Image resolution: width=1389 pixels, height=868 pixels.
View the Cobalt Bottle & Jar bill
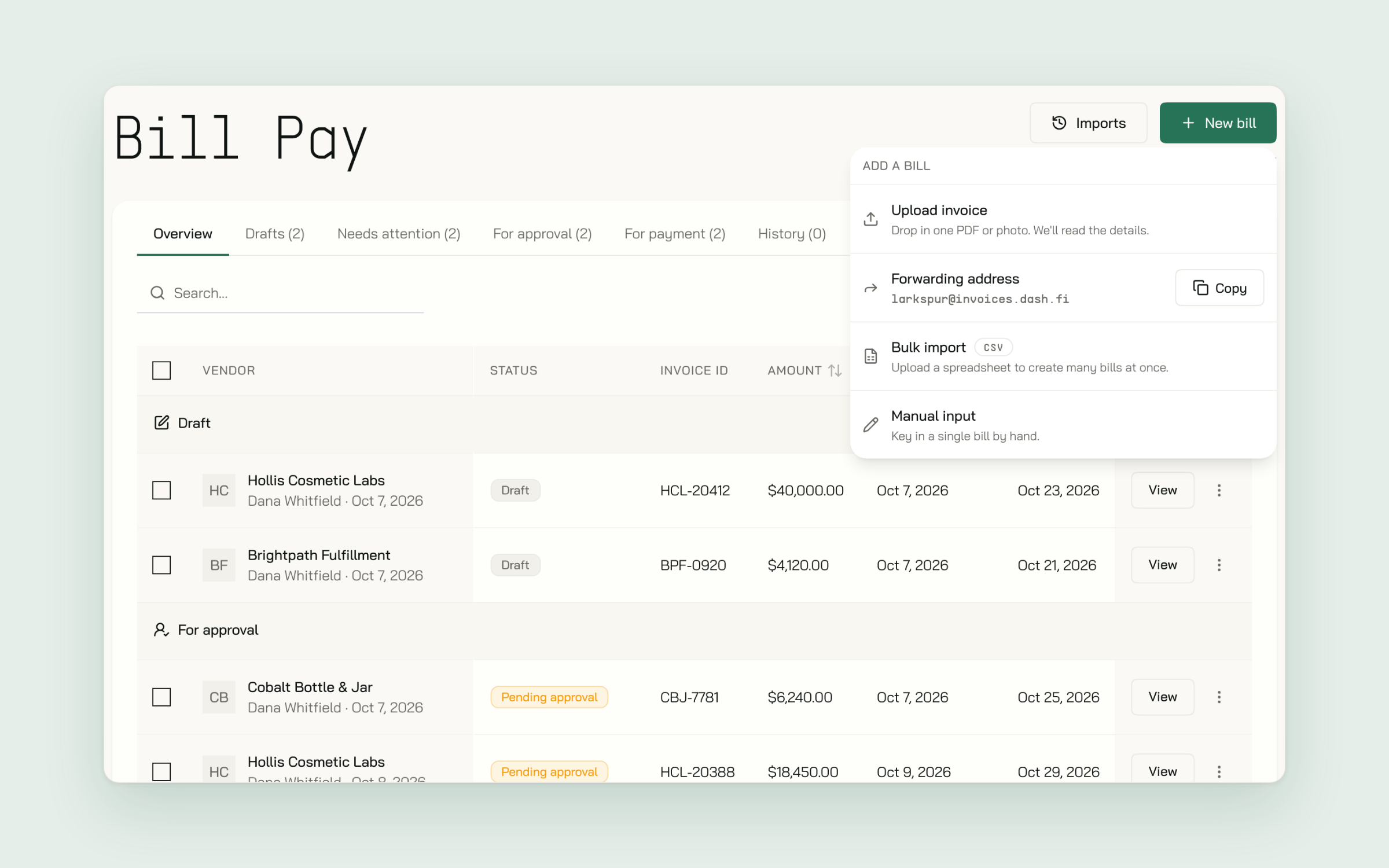1162,697
